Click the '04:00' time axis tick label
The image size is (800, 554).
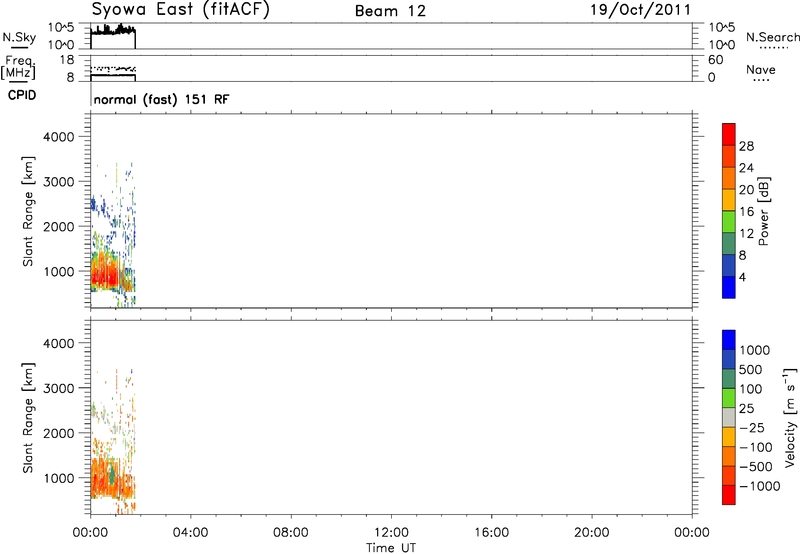point(190,533)
